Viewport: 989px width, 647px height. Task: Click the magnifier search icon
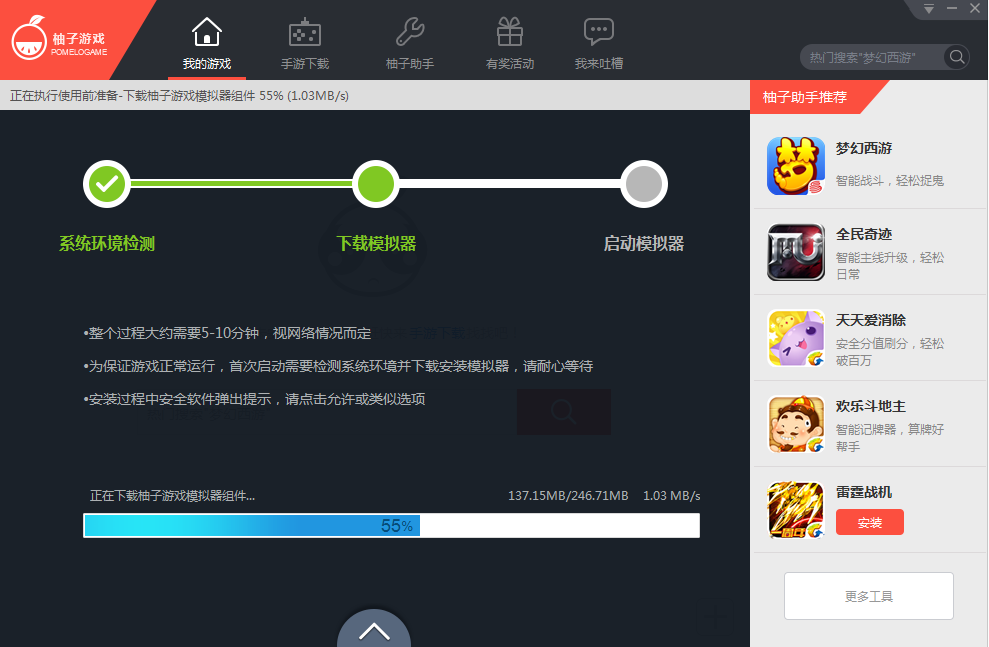(957, 57)
